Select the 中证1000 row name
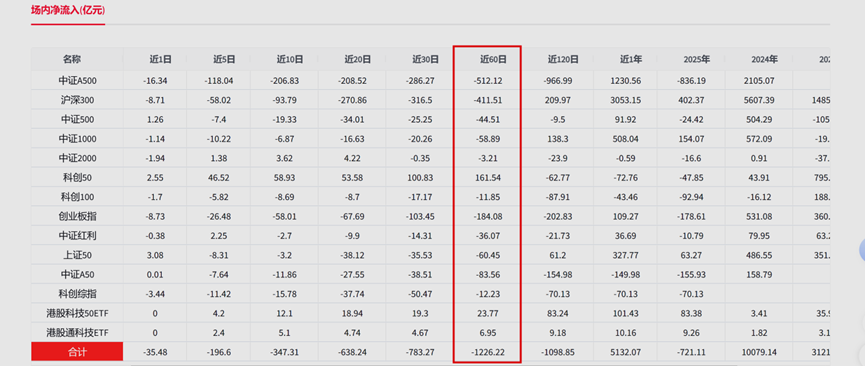The width and height of the screenshot is (865, 366). pos(77,139)
